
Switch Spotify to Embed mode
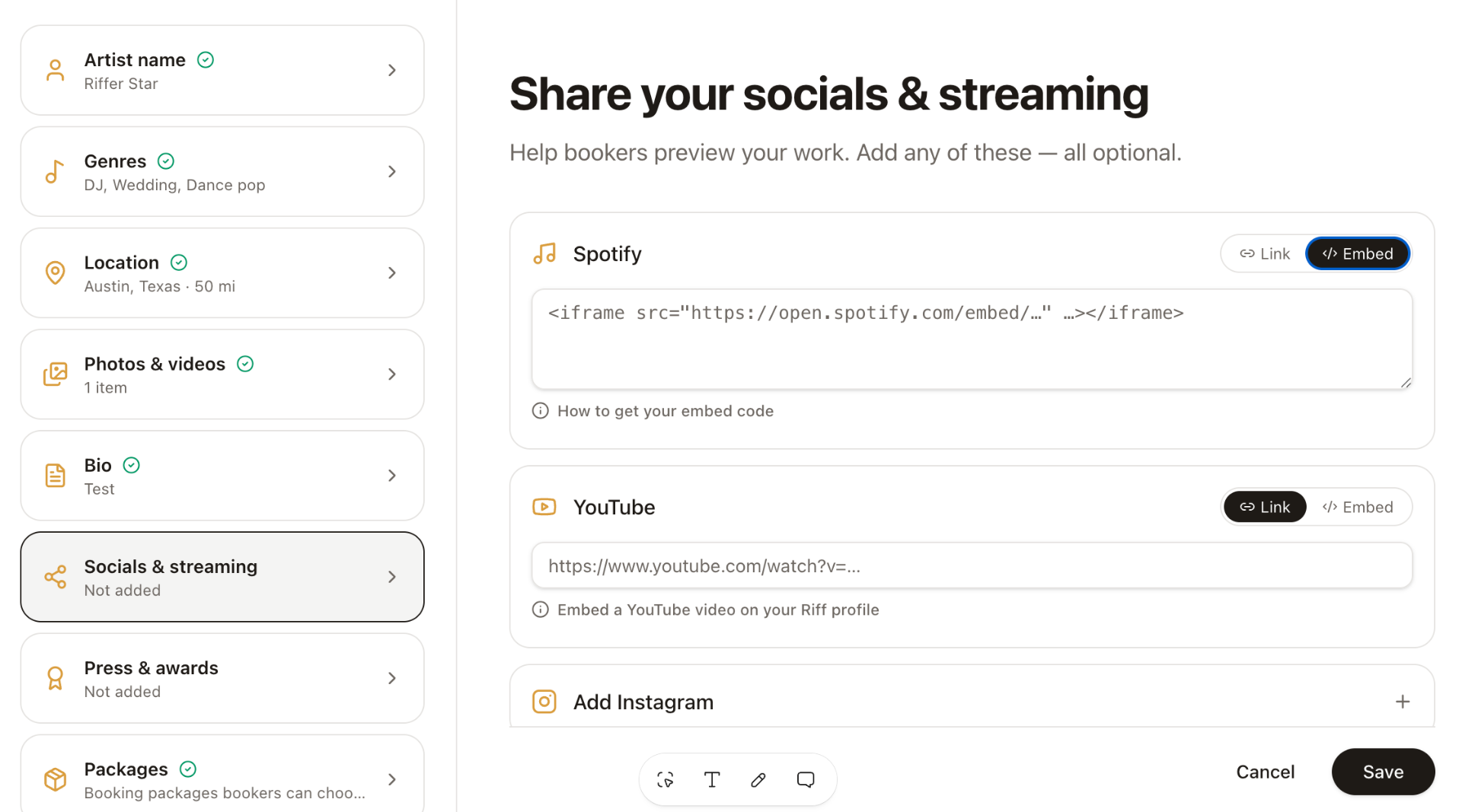(x=1358, y=253)
